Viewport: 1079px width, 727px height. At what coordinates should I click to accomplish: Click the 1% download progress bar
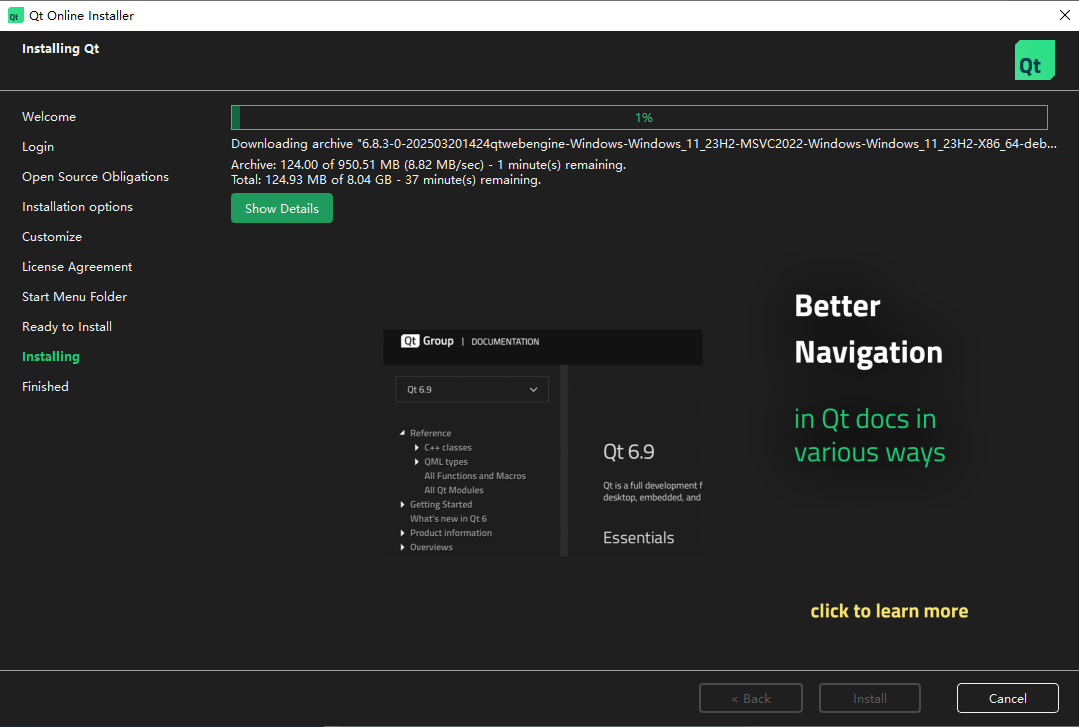639,117
